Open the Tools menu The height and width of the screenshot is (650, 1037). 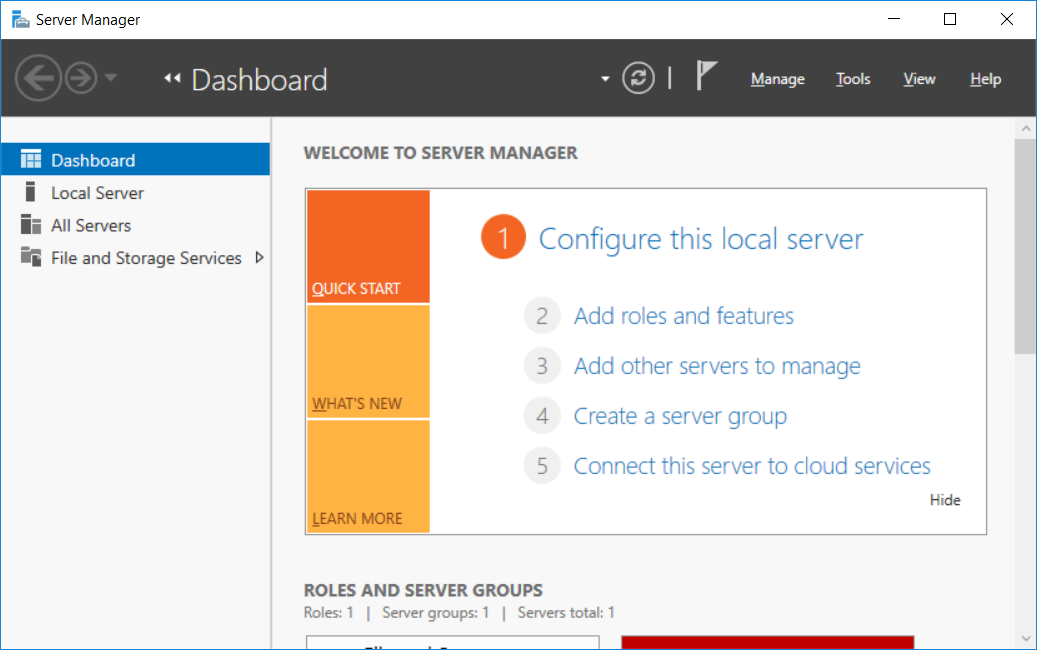click(853, 79)
